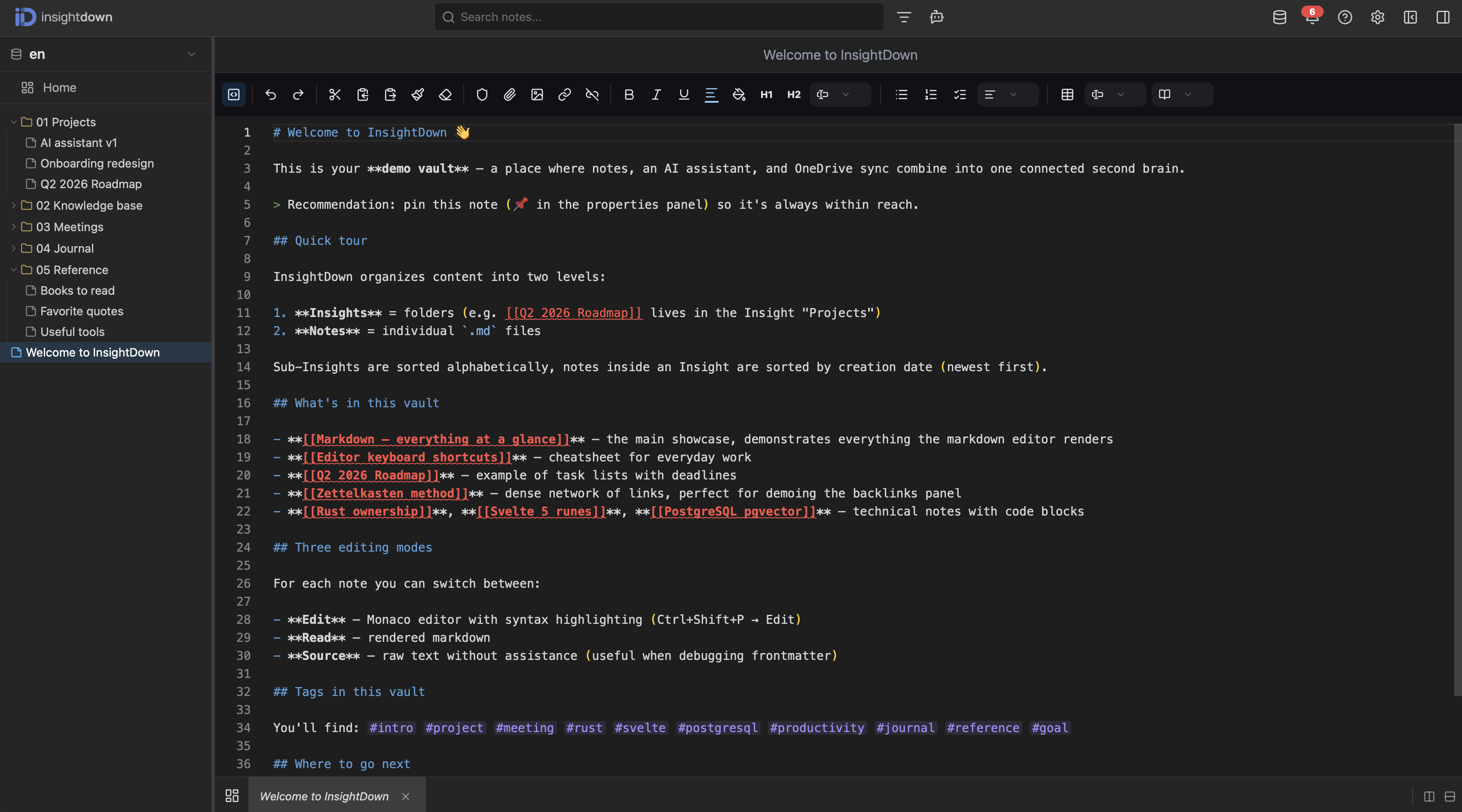The width and height of the screenshot is (1462, 812).
Task: Open settings gear icon
Action: [x=1377, y=18]
